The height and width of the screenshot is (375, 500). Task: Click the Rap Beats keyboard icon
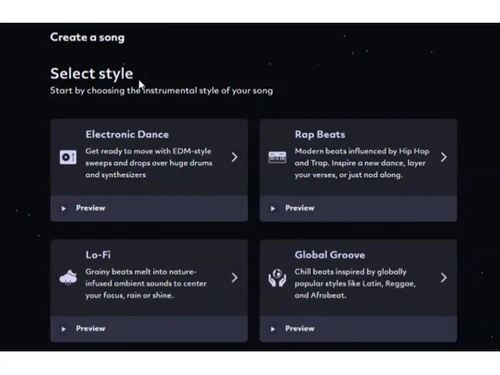pyautogui.click(x=277, y=157)
